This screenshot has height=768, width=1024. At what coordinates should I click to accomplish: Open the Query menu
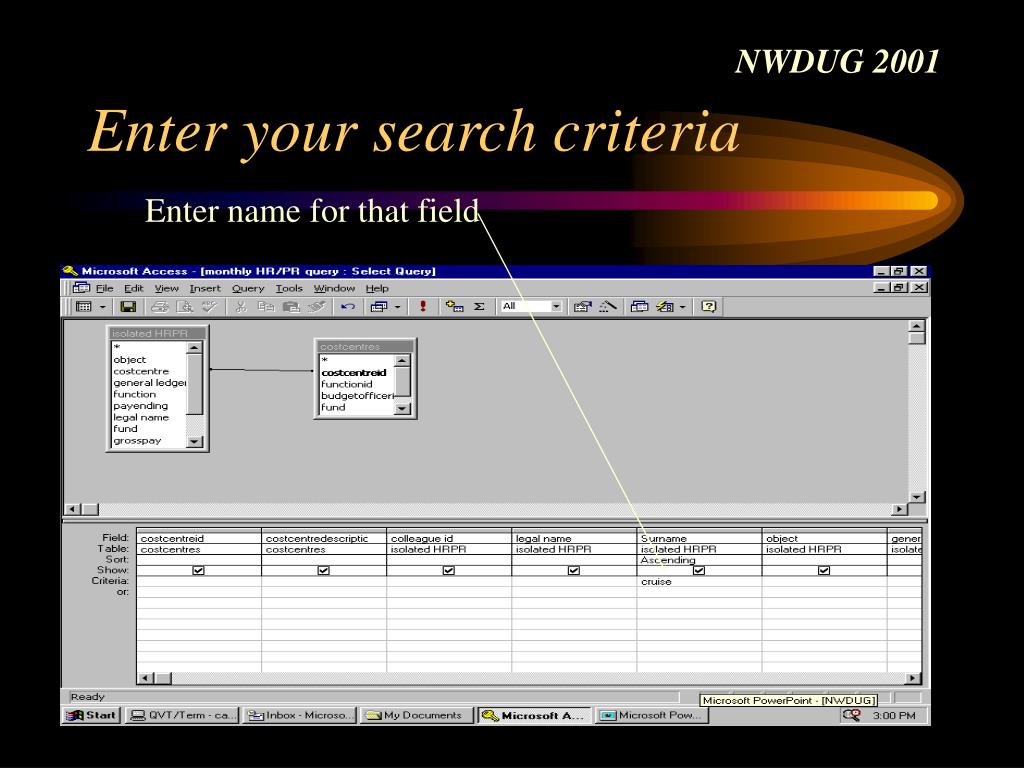[248, 288]
